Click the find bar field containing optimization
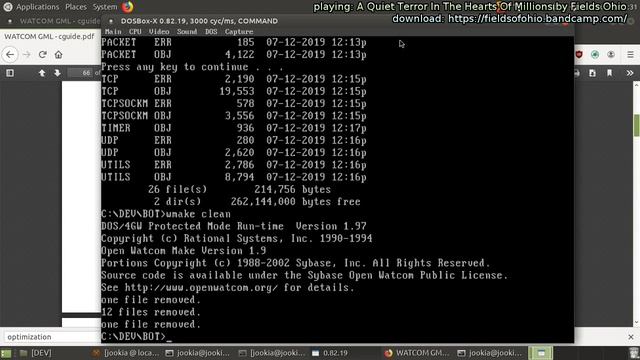This screenshot has width=640, height=360. [51, 337]
